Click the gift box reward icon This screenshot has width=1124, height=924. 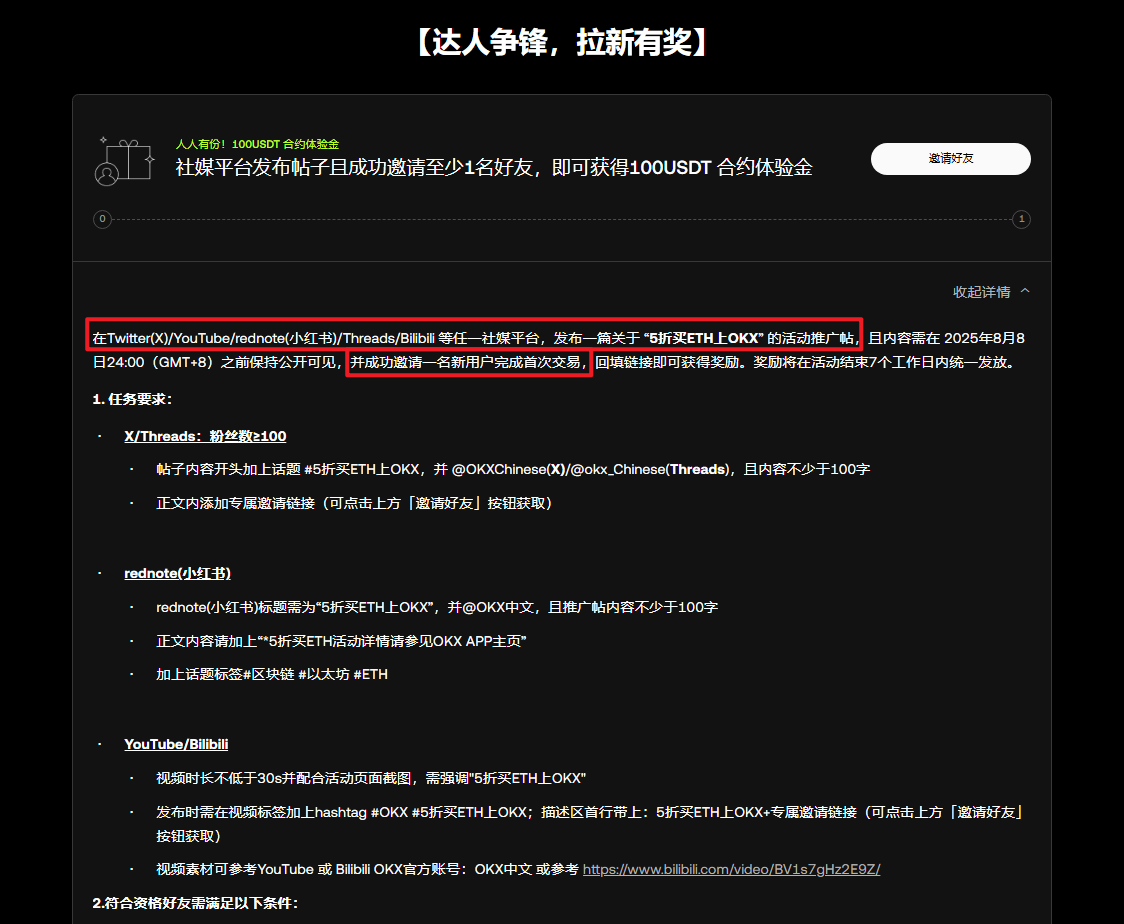(x=125, y=161)
